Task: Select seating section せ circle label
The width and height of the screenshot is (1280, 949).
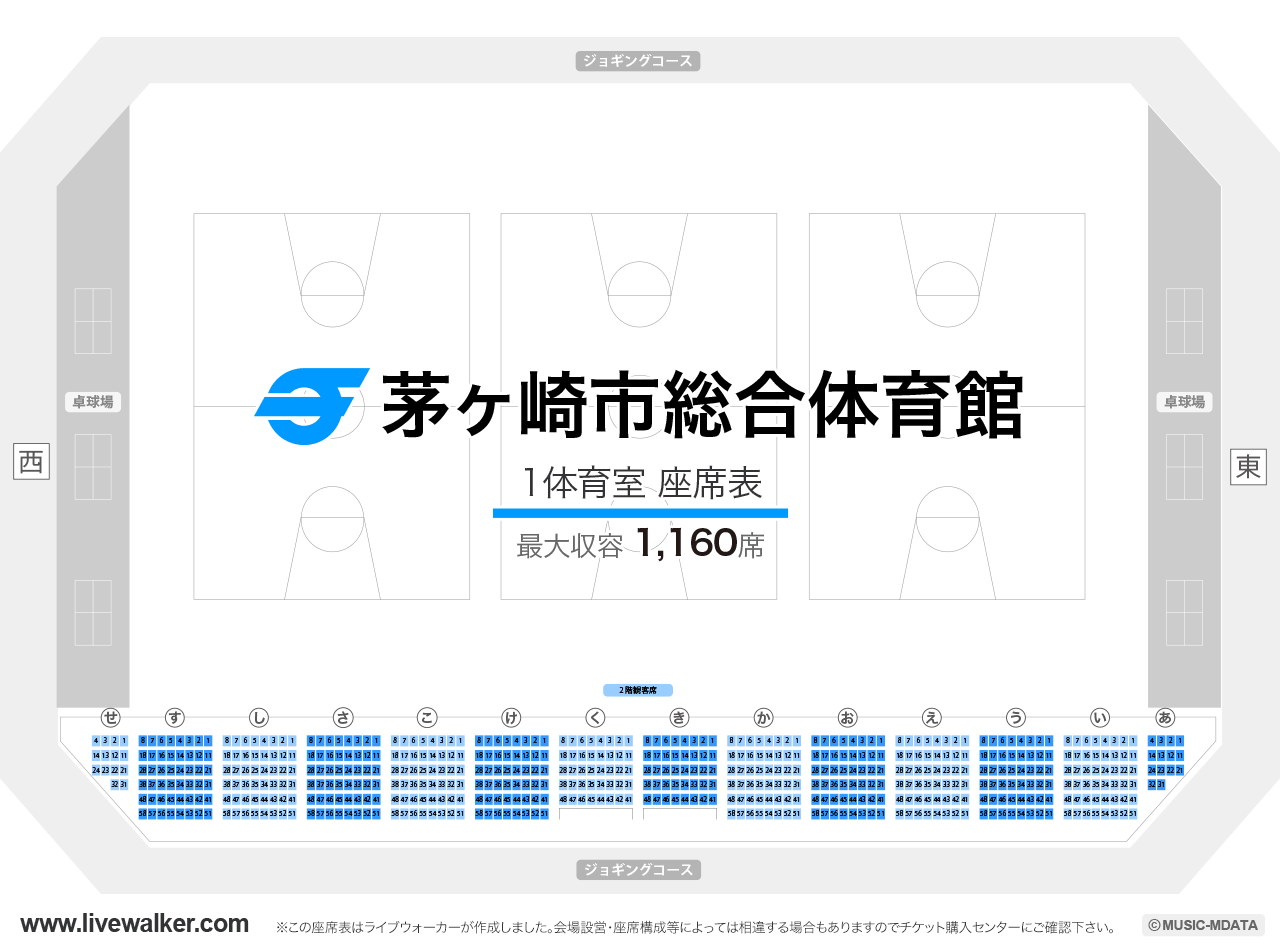Action: pos(111,717)
